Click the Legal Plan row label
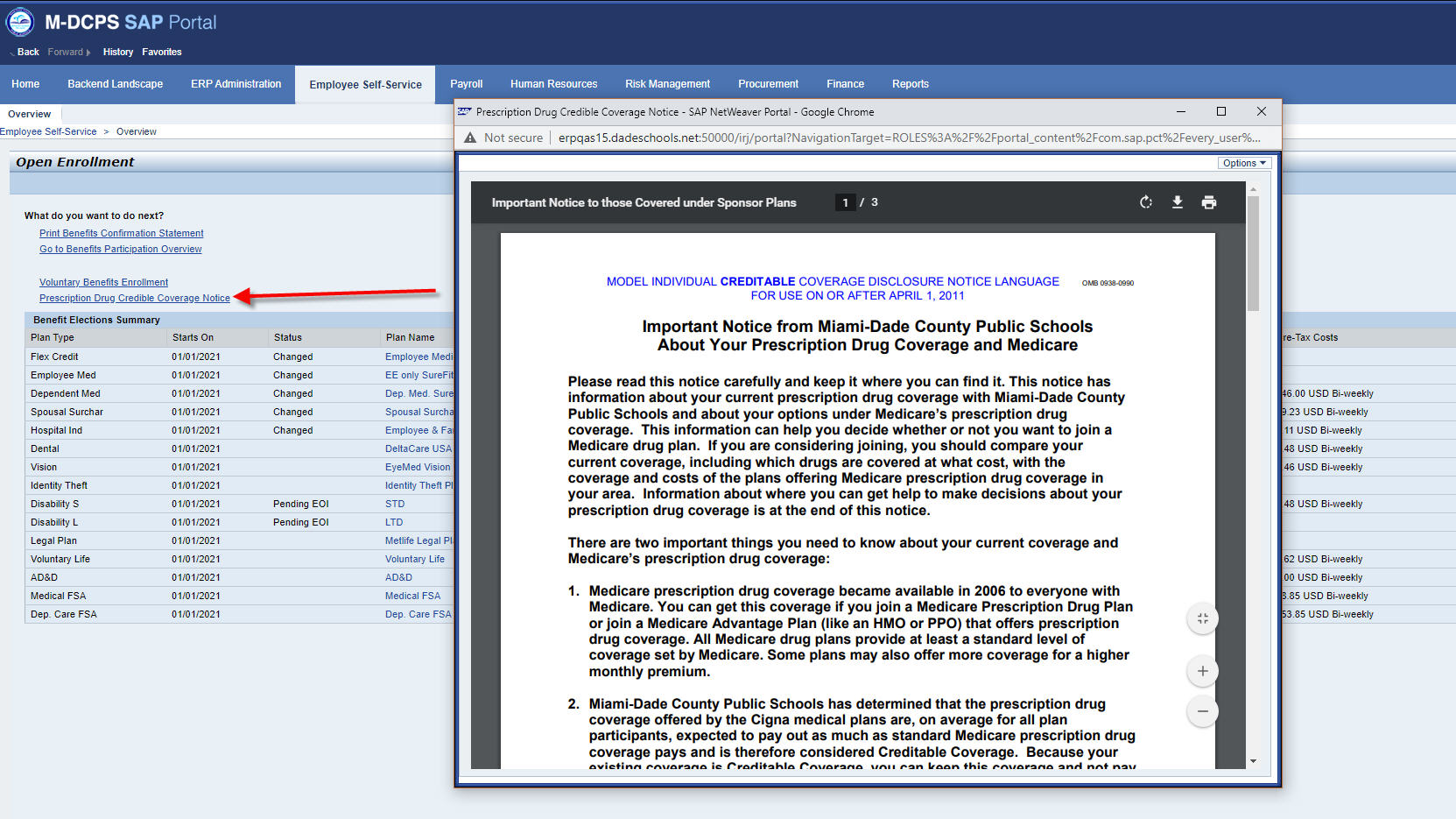 pyautogui.click(x=53, y=540)
